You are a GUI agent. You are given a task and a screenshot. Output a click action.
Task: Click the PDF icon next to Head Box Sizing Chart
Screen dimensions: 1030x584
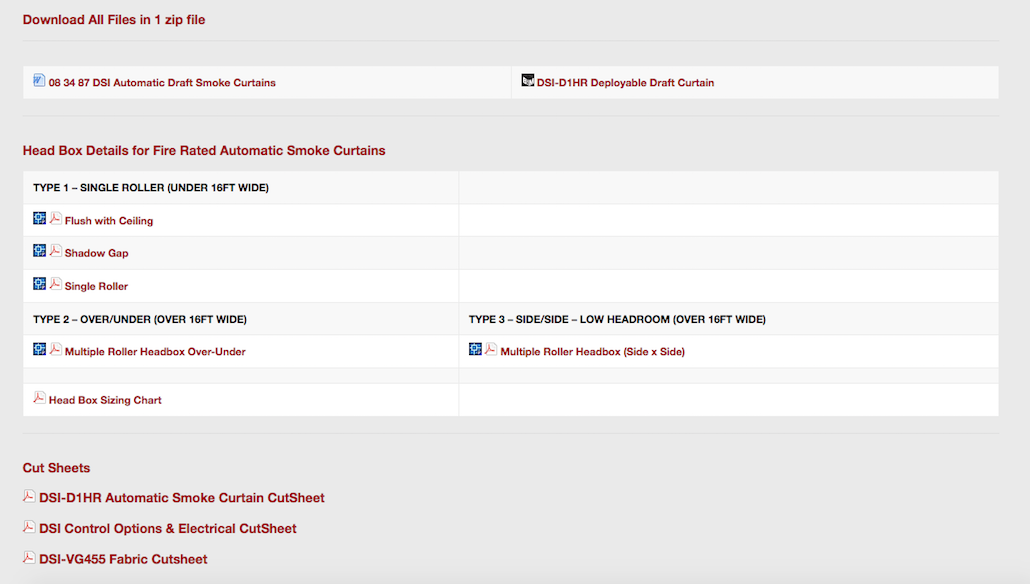pos(40,398)
